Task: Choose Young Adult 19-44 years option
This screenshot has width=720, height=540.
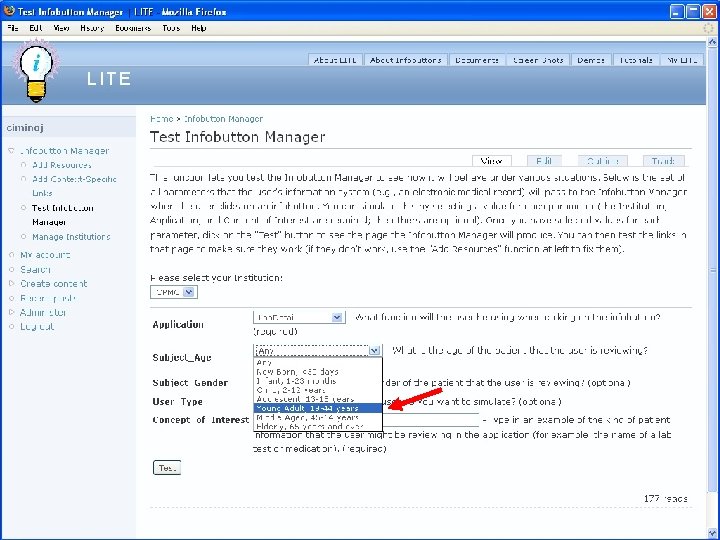Action: [x=318, y=408]
